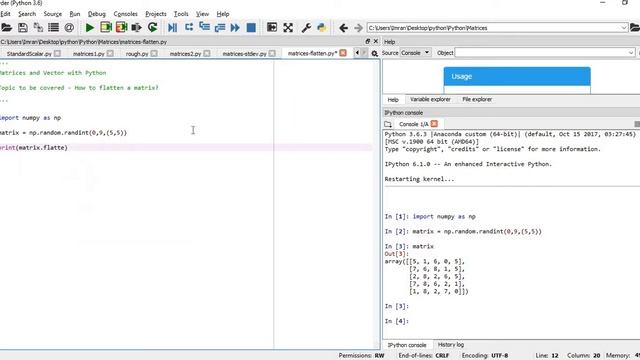Close the Console 1/A tab

[434, 124]
